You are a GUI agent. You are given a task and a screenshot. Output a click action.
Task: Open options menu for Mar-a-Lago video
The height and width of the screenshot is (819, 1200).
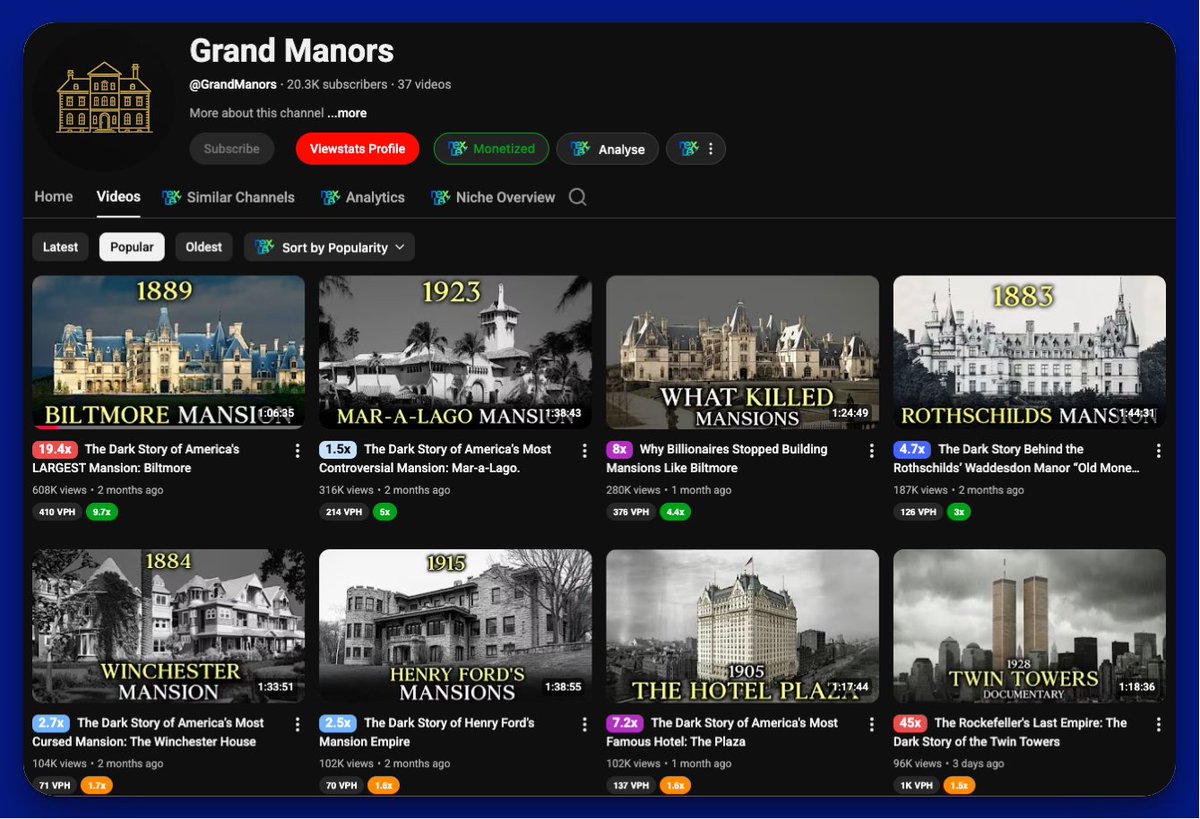585,451
